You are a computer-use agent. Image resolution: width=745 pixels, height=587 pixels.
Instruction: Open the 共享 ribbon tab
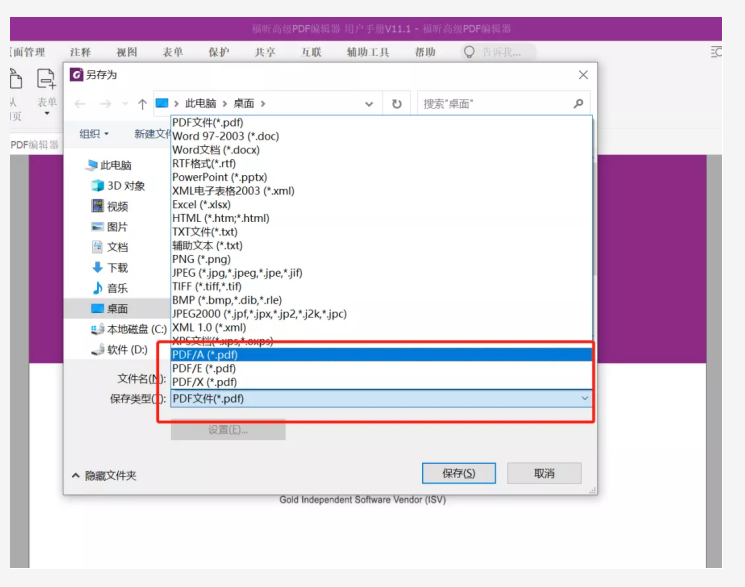coord(265,52)
